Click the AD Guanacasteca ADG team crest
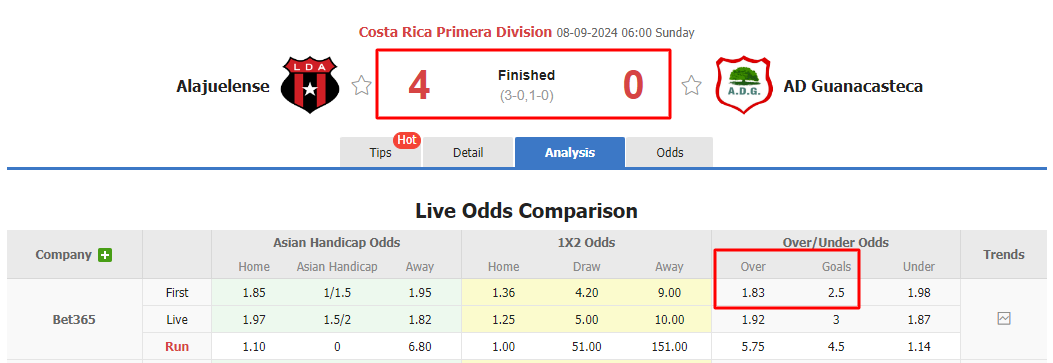 pos(743,85)
